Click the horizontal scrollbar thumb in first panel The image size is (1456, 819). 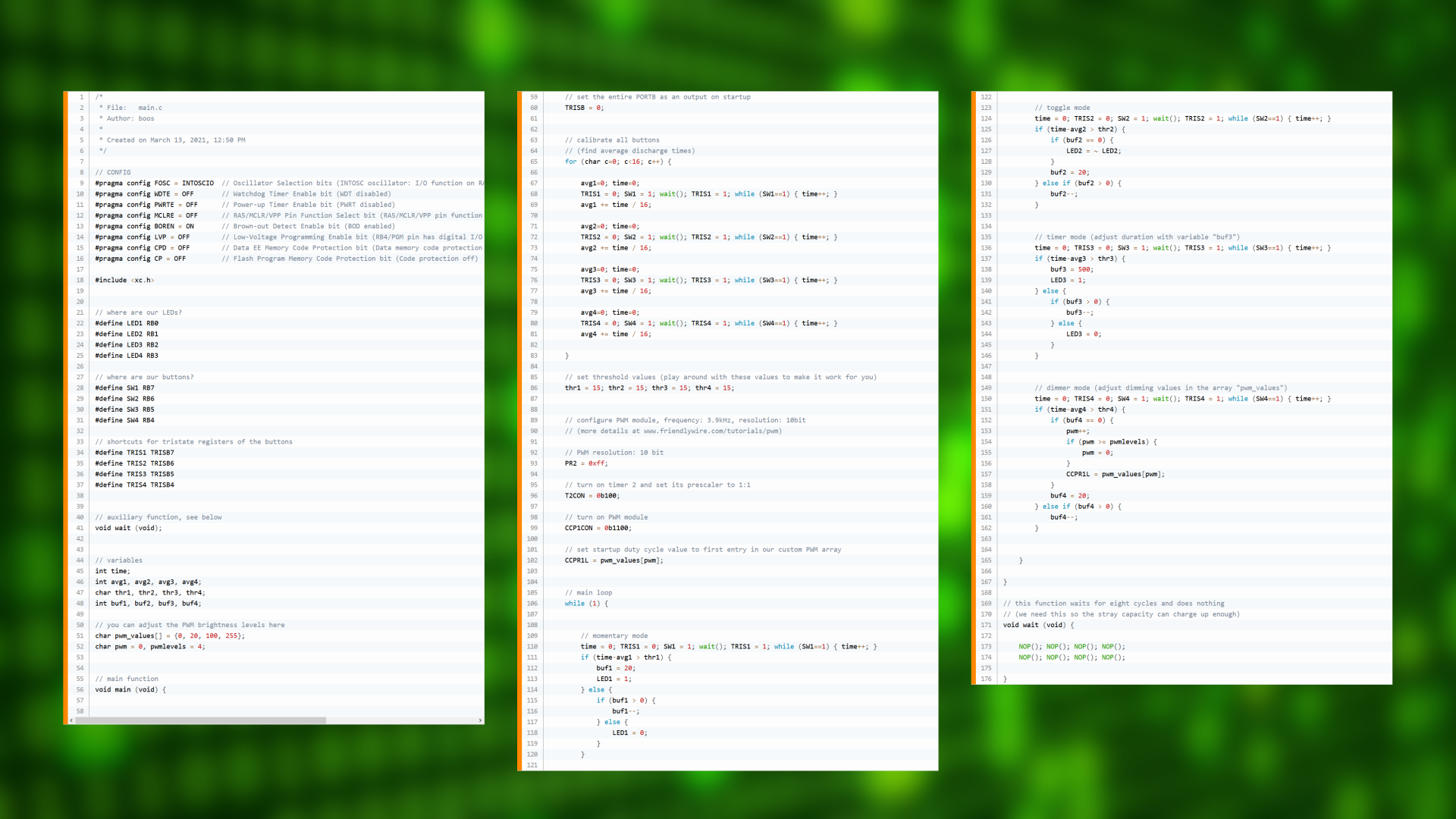pos(201,720)
